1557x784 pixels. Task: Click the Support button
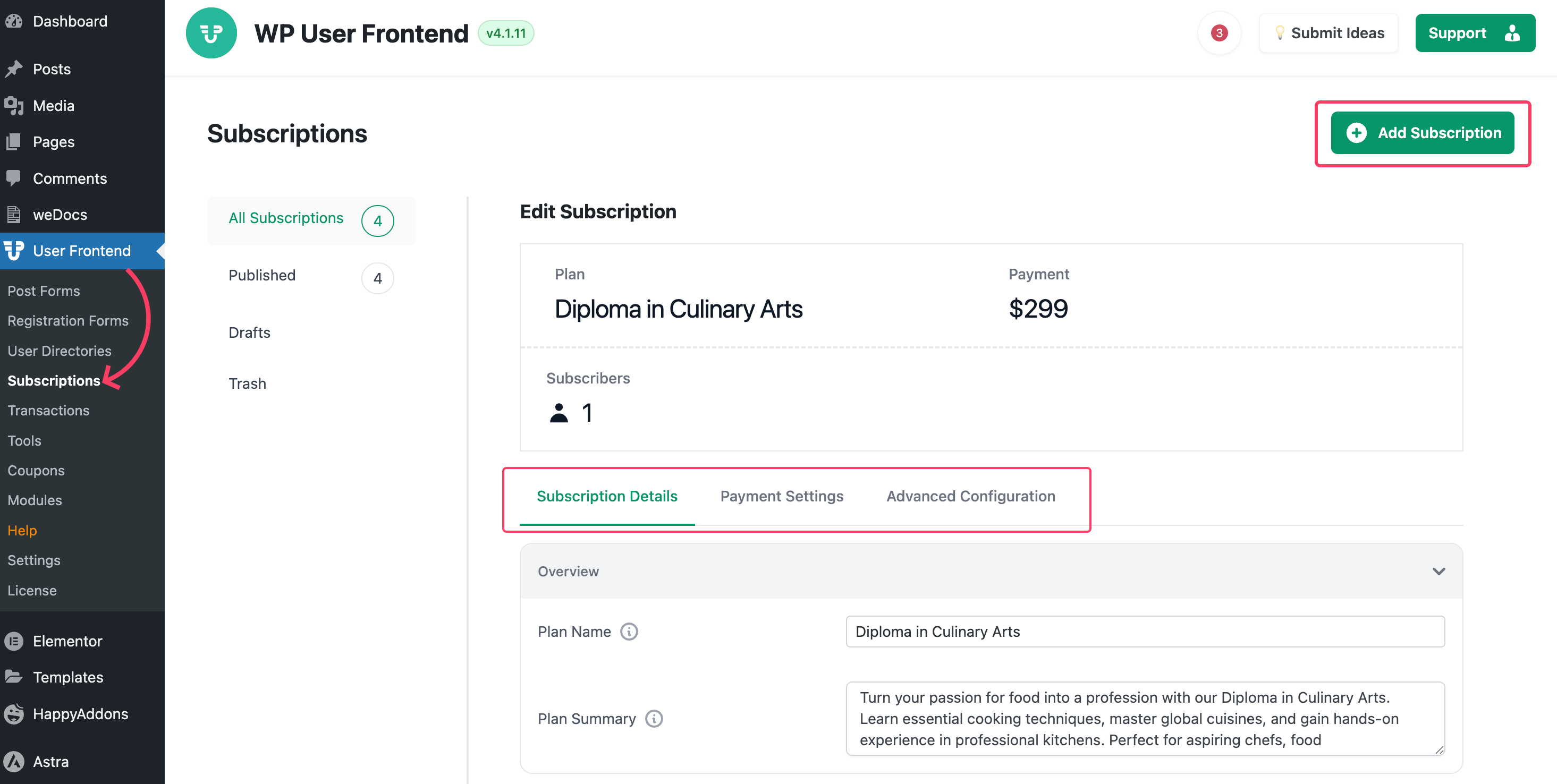[1474, 33]
